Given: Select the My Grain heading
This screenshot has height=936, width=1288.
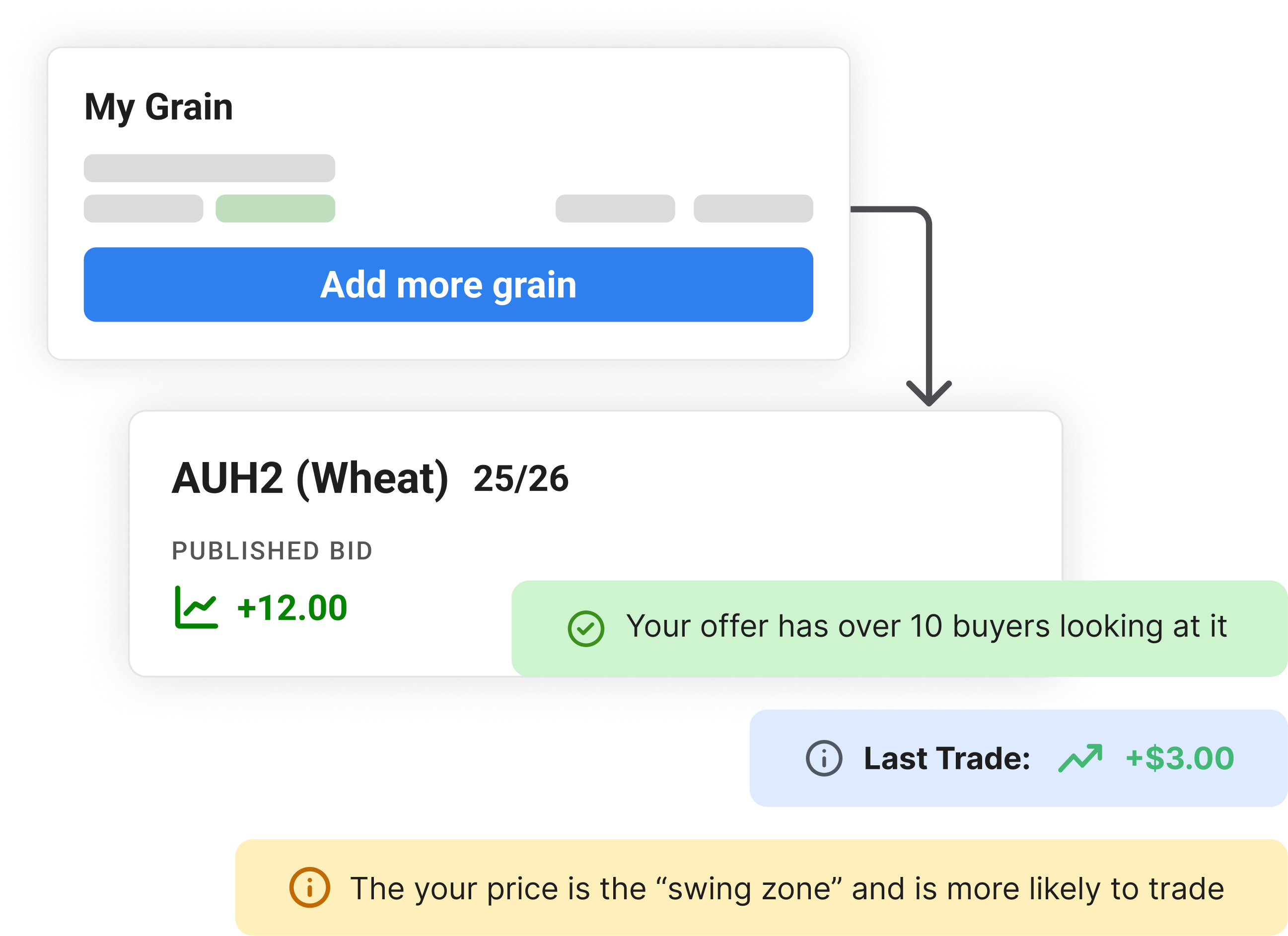Looking at the screenshot, I should tap(158, 107).
